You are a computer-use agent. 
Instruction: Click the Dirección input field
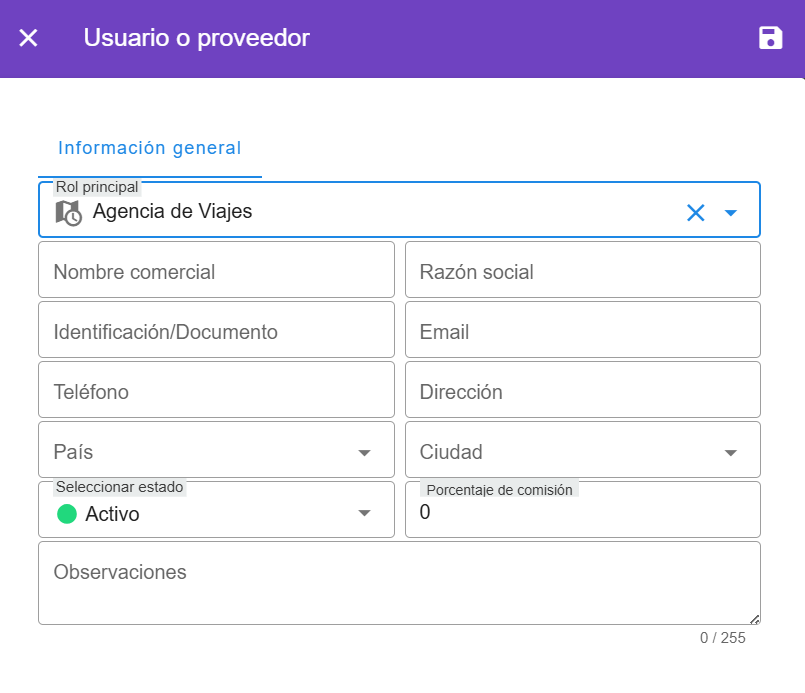582,392
